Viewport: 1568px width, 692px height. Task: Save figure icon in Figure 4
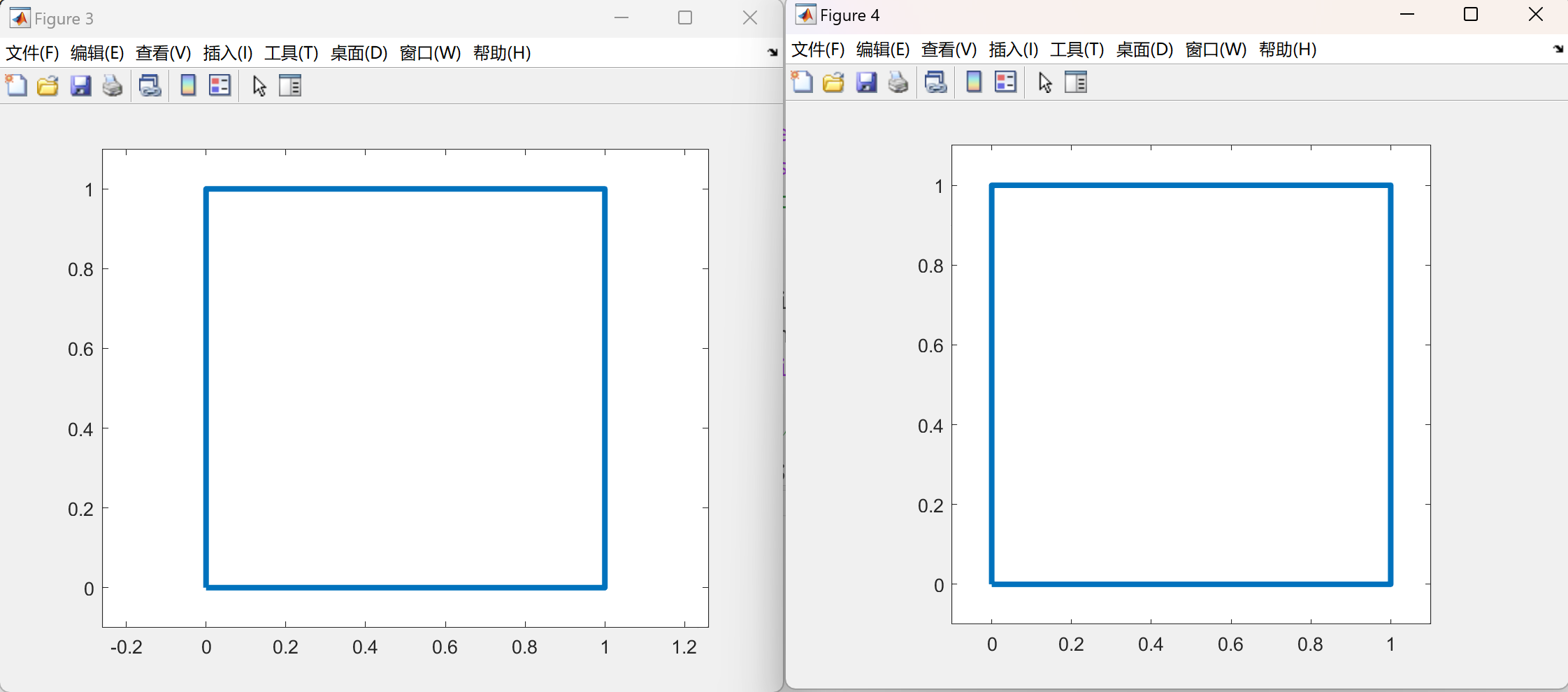point(866,82)
